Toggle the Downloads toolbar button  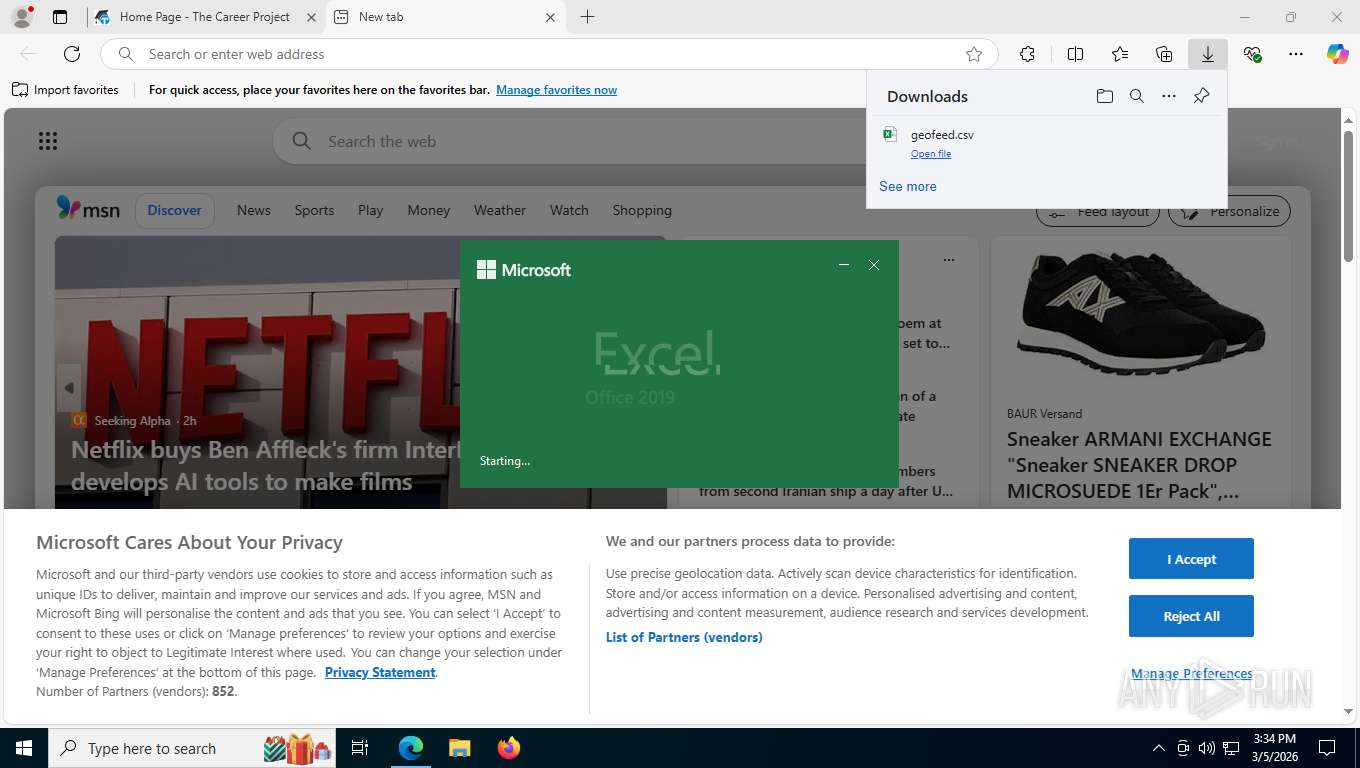1208,54
